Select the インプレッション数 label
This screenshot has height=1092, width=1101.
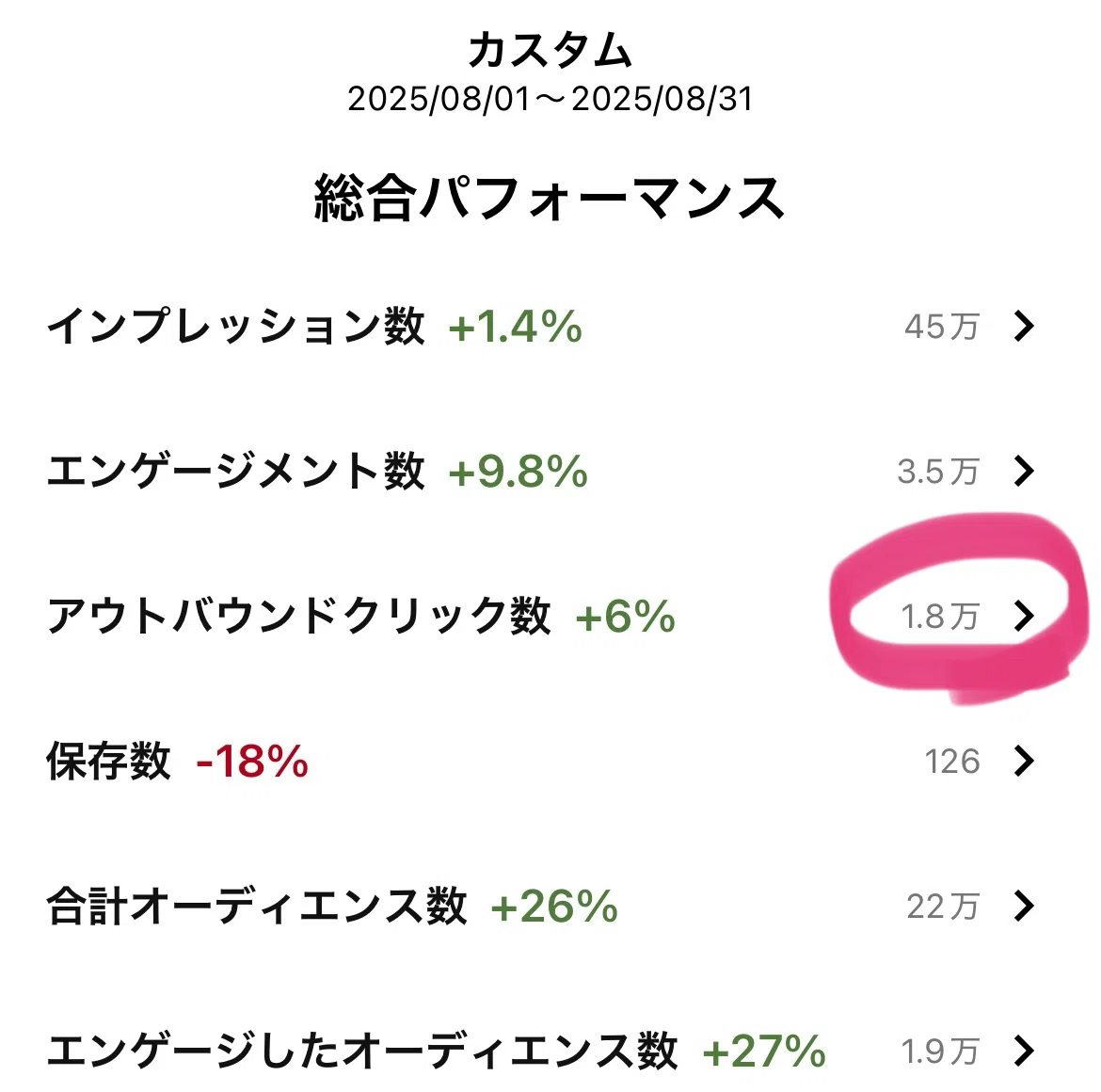tap(236, 326)
